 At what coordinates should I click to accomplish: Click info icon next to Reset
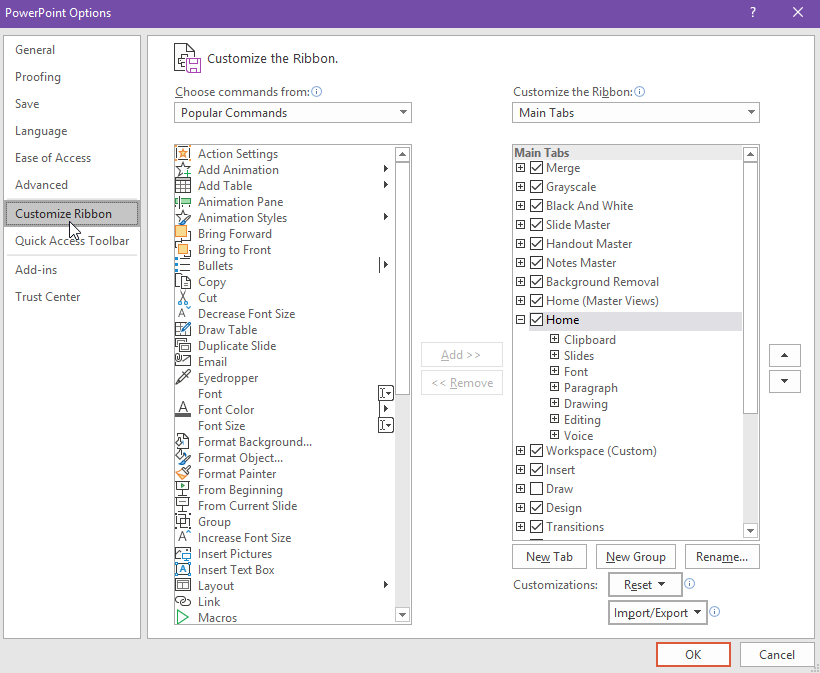[x=690, y=584]
